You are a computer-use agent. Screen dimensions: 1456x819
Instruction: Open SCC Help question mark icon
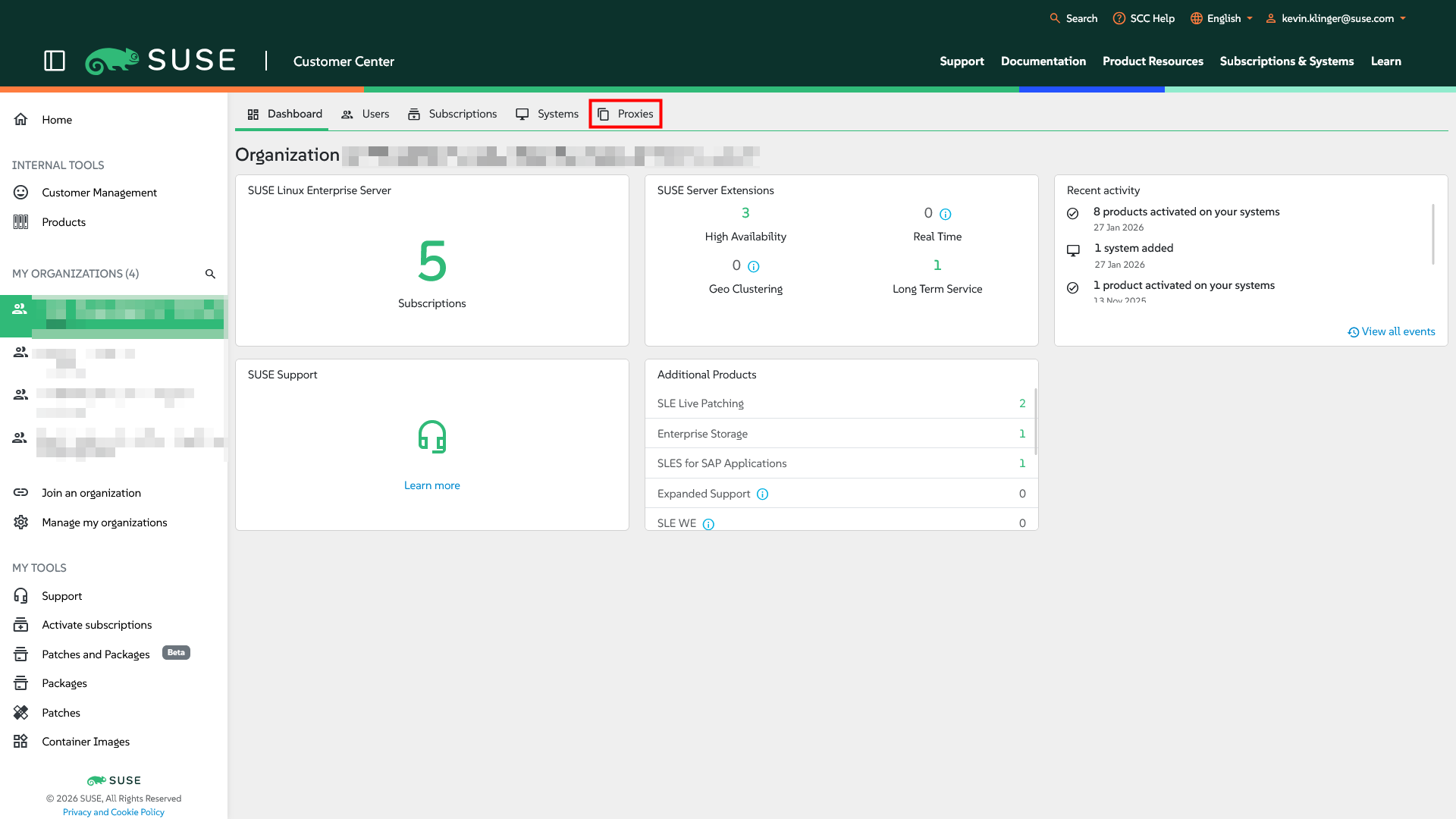coord(1119,18)
